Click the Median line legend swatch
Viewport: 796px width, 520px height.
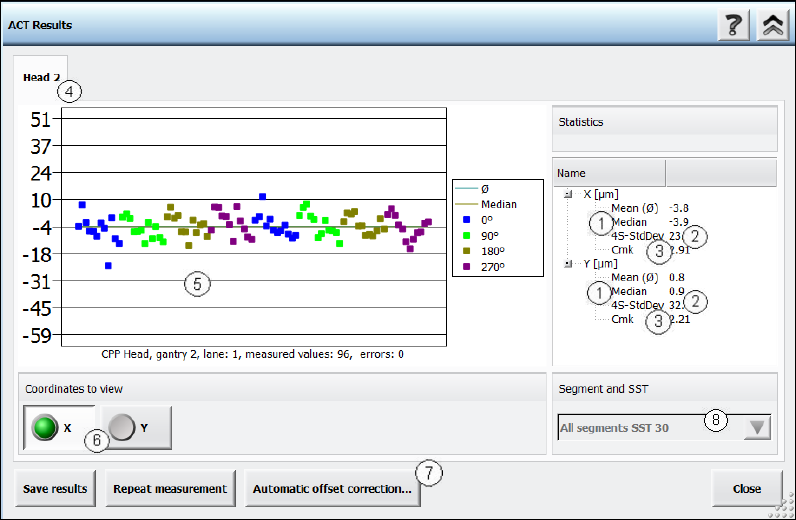pos(466,204)
